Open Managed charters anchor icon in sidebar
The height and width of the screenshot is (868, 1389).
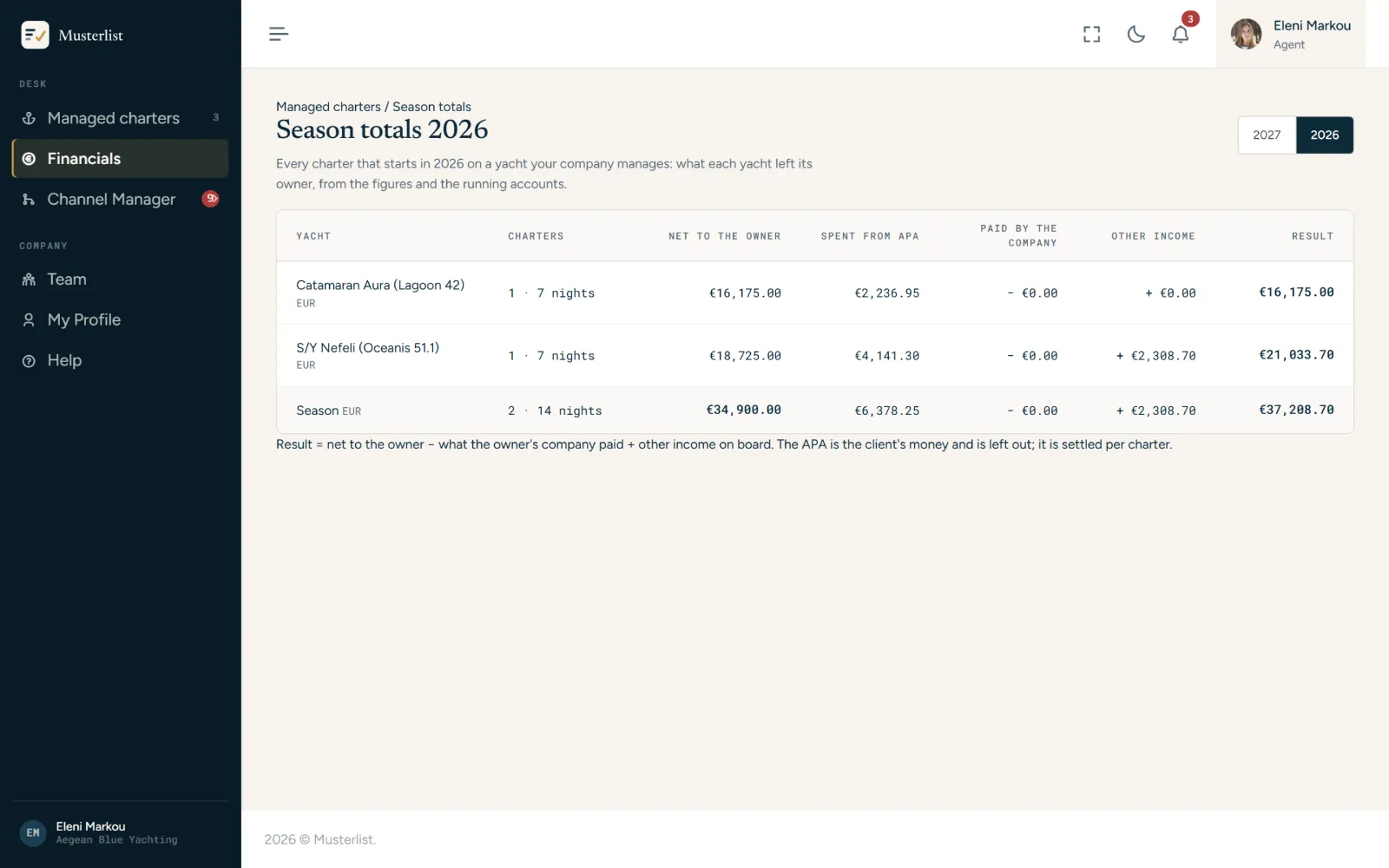click(29, 118)
